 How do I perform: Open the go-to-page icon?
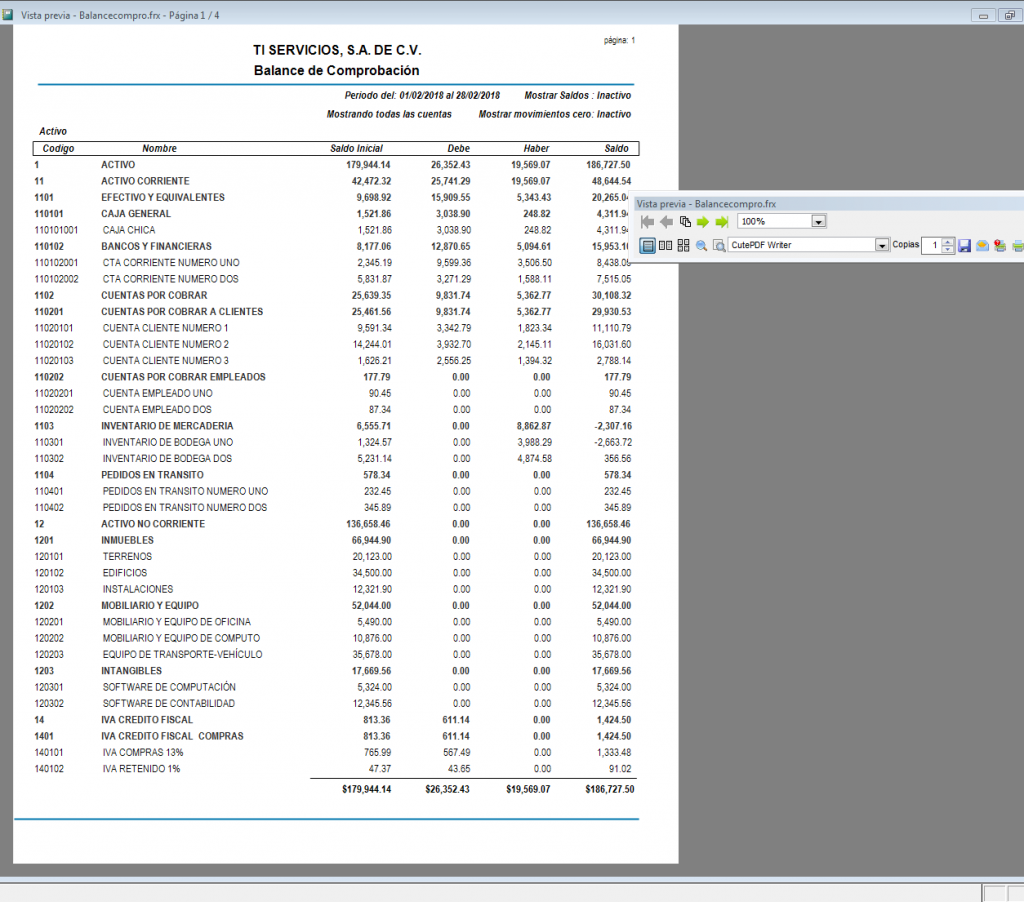(684, 222)
